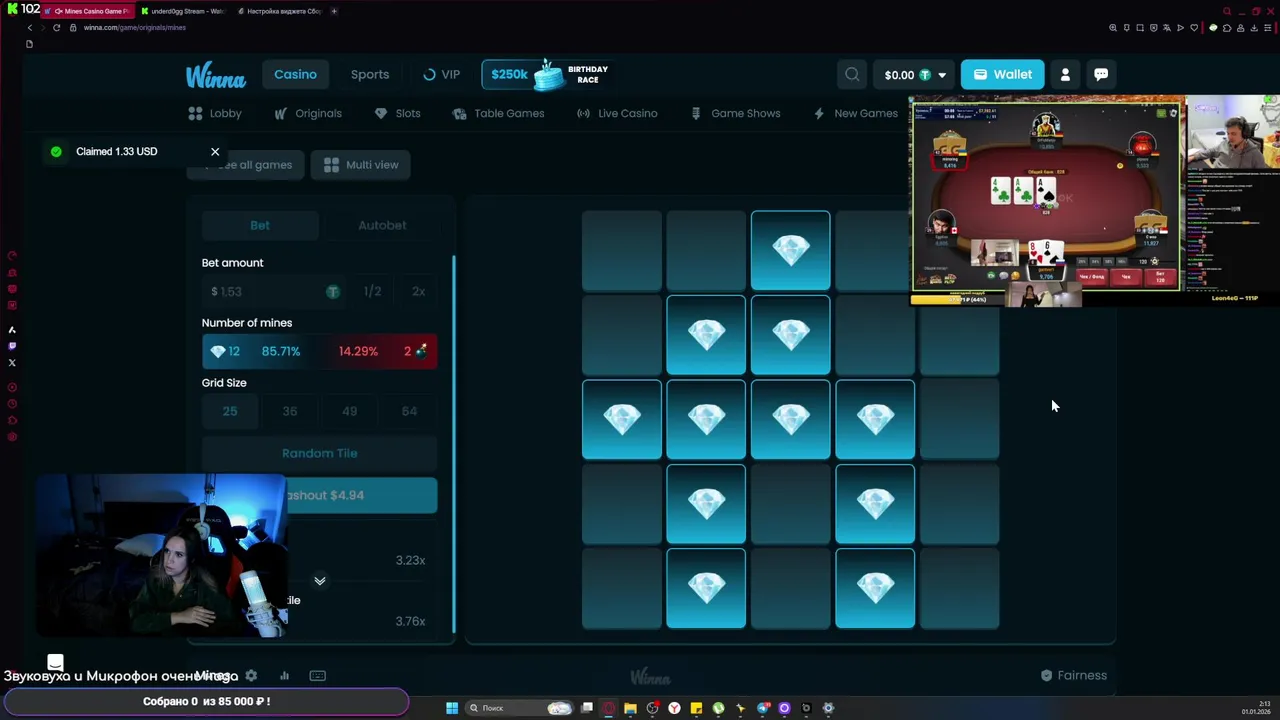Click the settings panel vertical scrollbar

(x=455, y=444)
